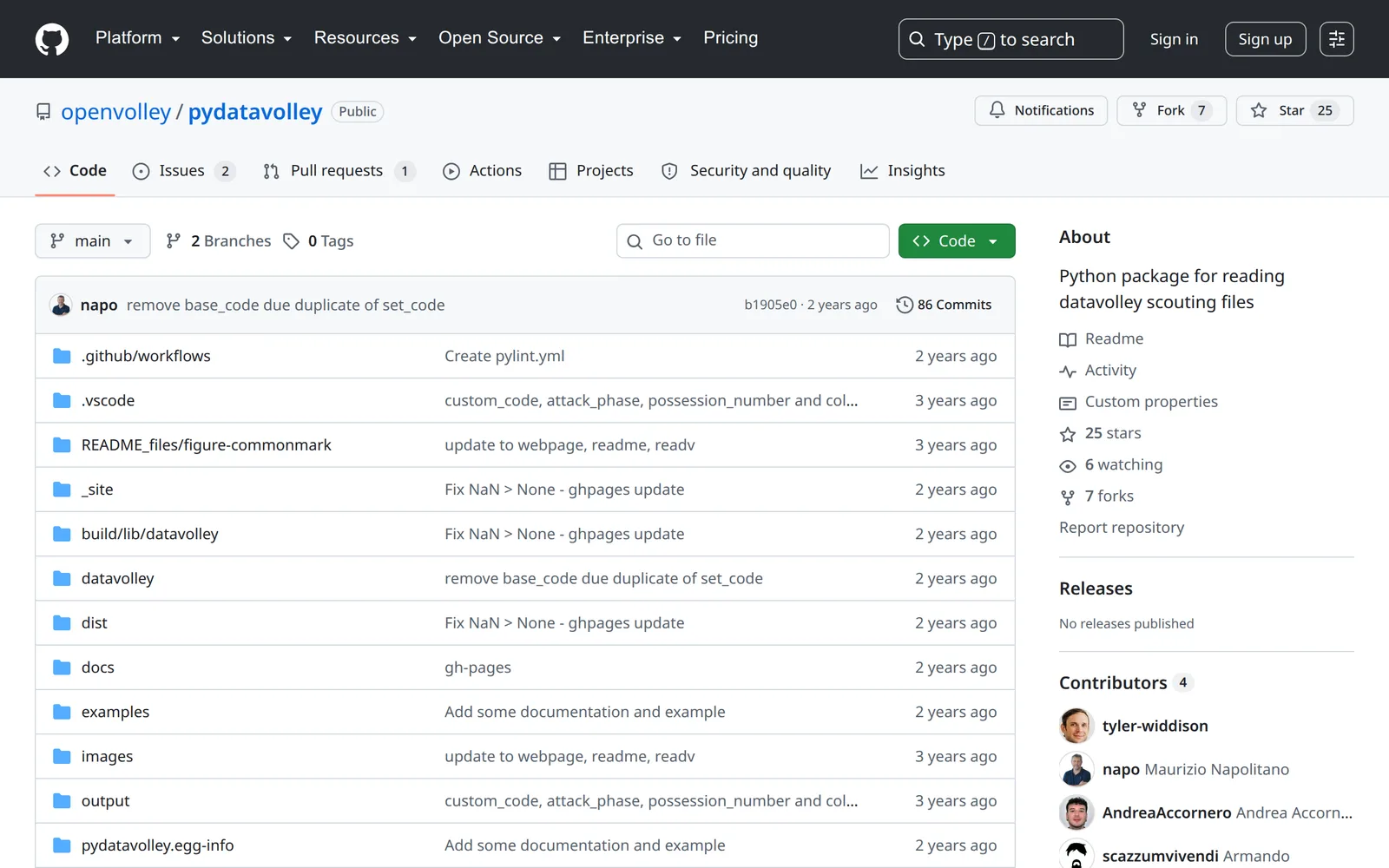Switch to the Actions tab
Image resolution: width=1389 pixels, height=868 pixels.
click(x=483, y=171)
